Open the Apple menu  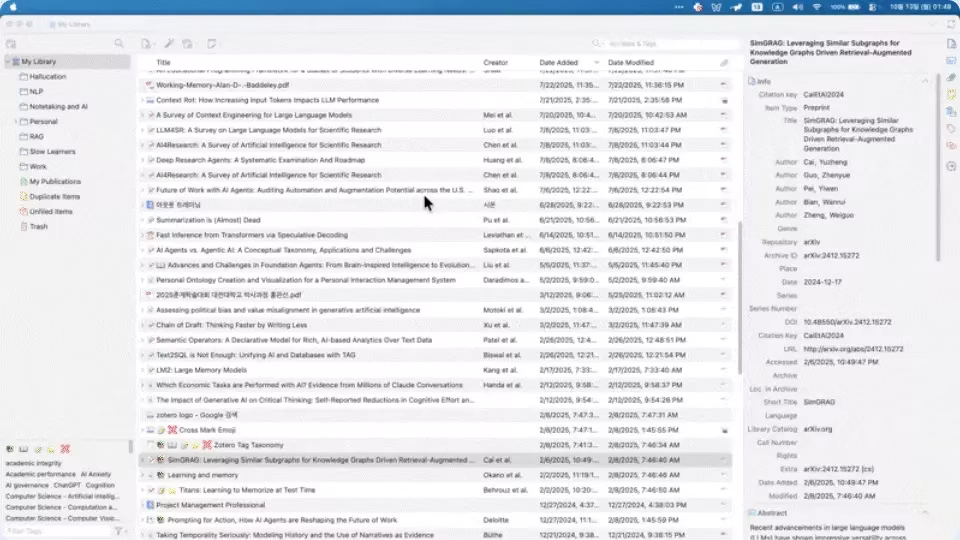coord(13,7)
